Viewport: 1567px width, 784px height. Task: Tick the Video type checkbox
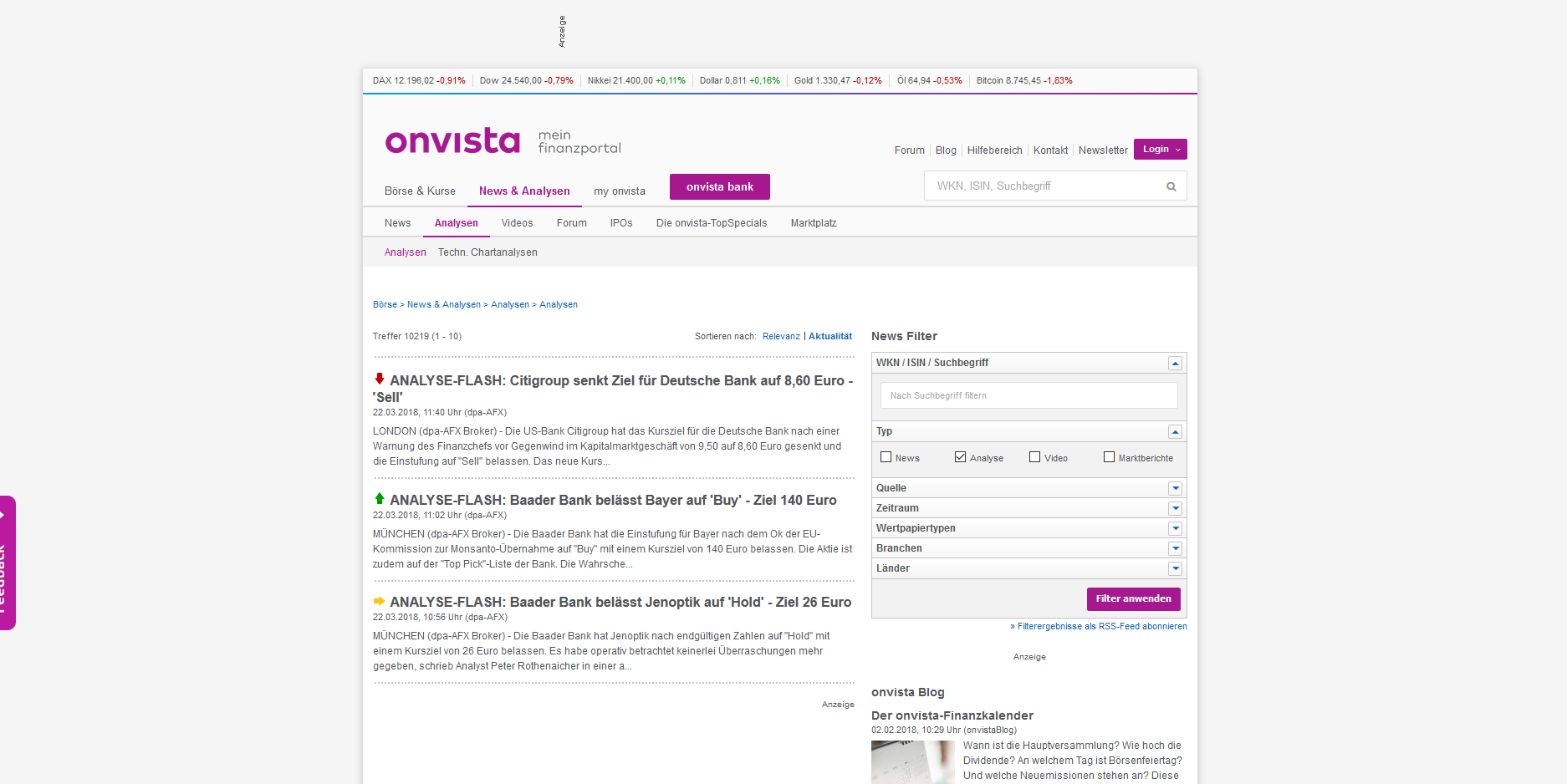(1035, 457)
